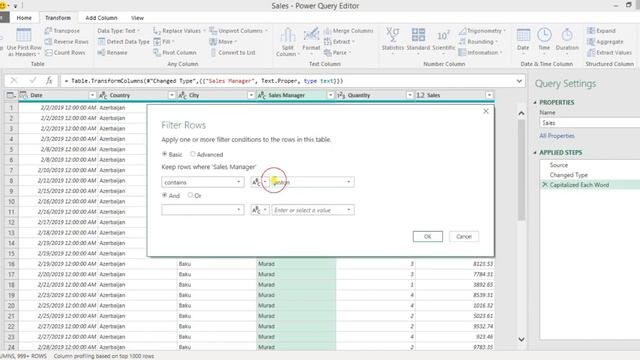Collapse the APPLIED STEPS section
640x360 pixels.
pyautogui.click(x=535, y=153)
